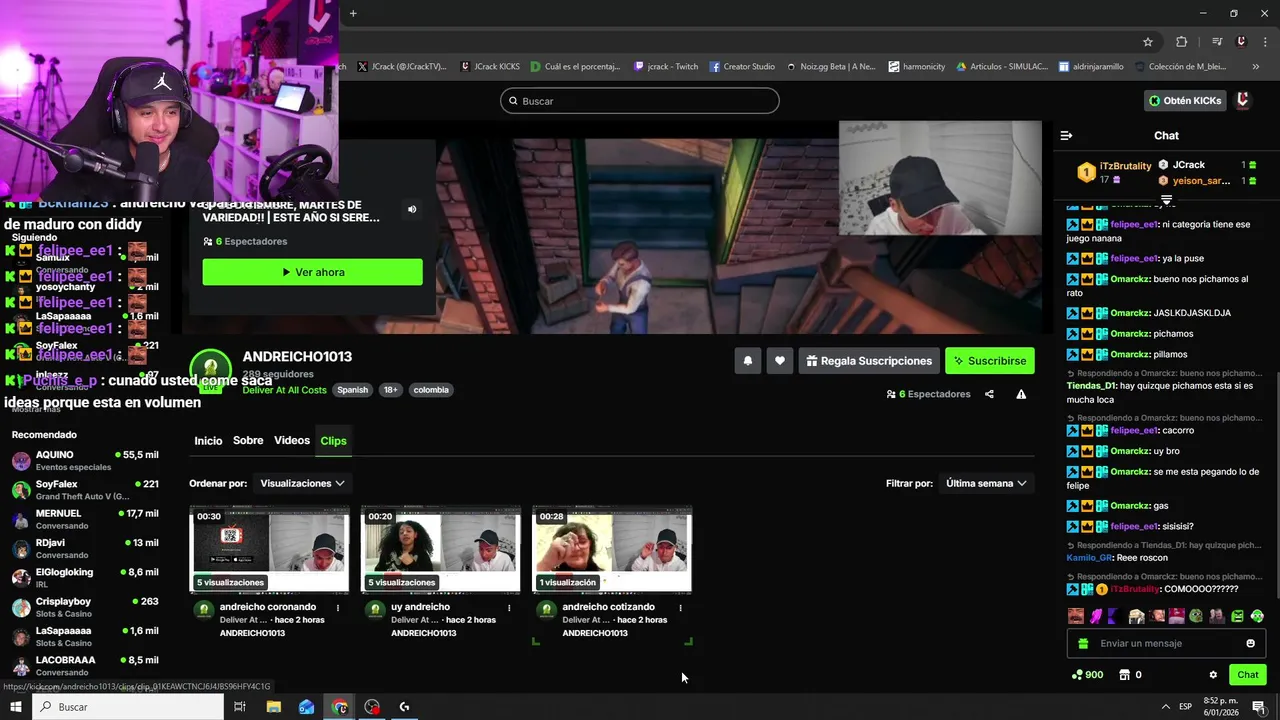Viewport: 1280px width, 720px height.
Task: Open the browser extensions puzzle icon
Action: point(1181,42)
